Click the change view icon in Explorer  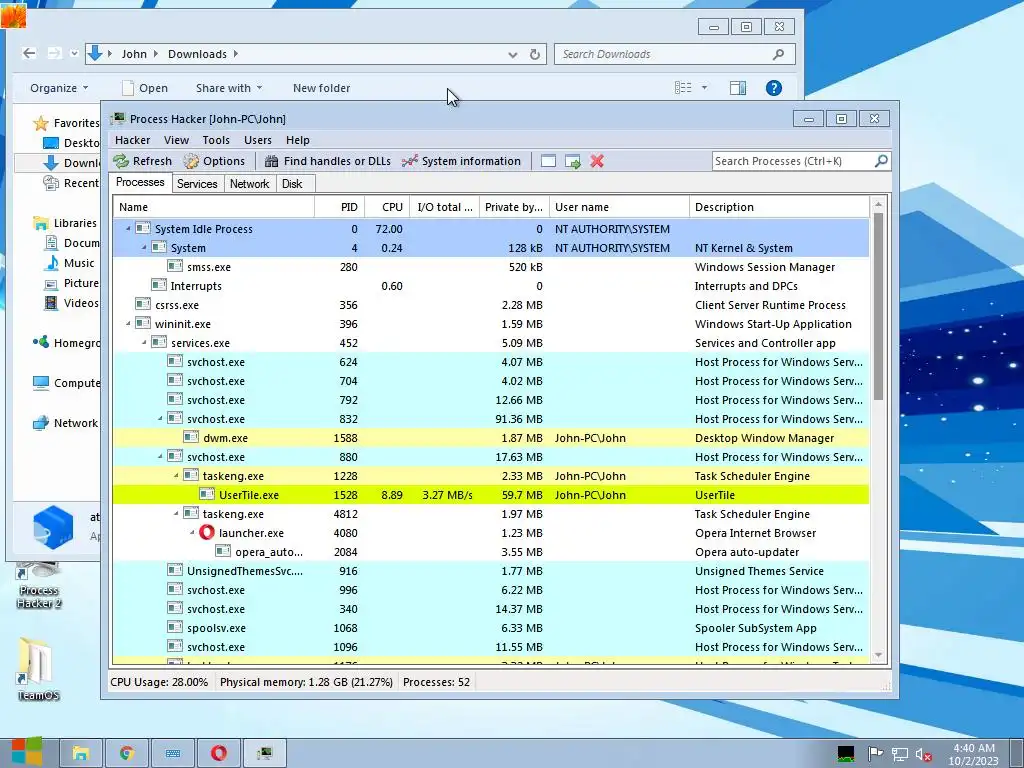pos(683,88)
